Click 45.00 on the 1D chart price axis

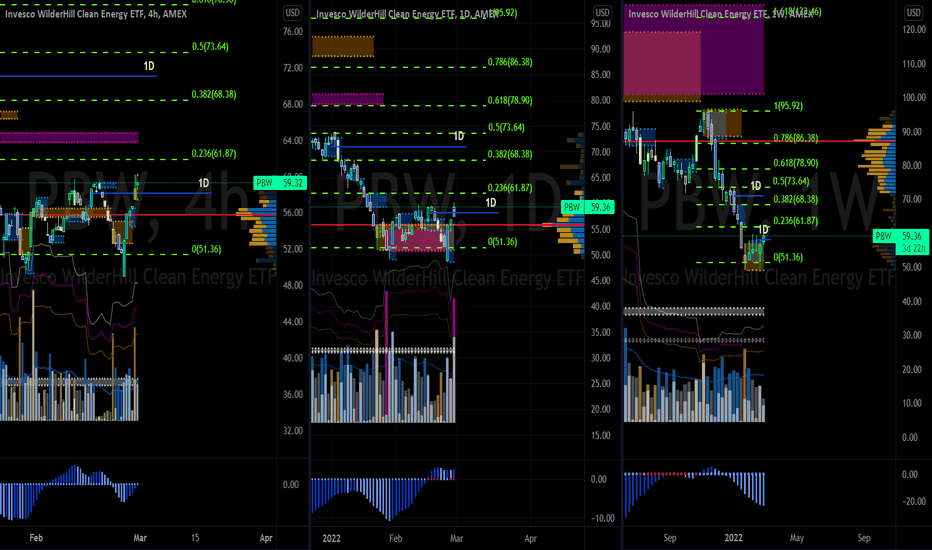[601, 281]
